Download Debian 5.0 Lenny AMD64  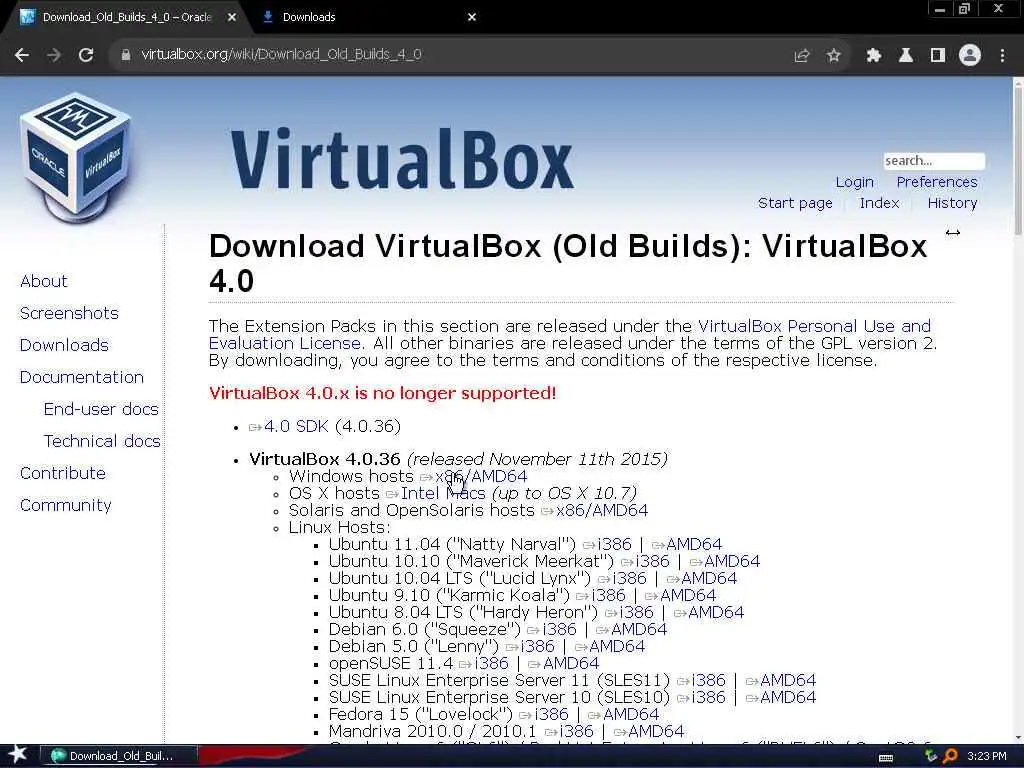tap(610, 647)
